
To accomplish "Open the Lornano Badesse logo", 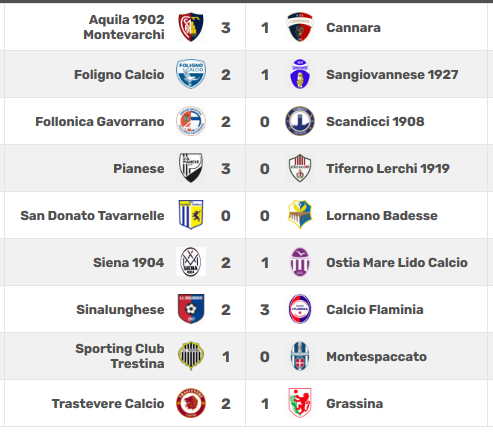I will point(300,215).
